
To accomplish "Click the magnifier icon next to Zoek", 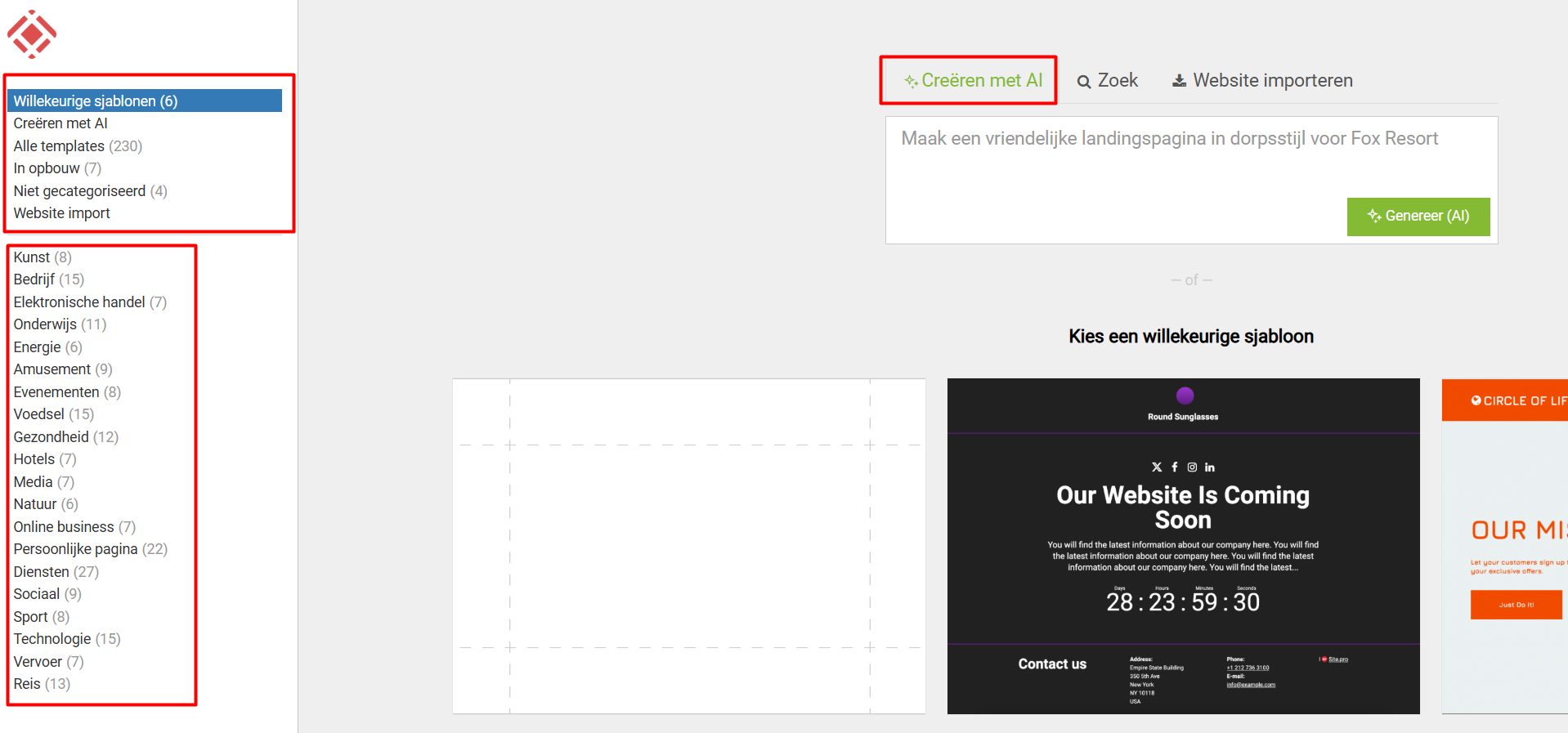I will [x=1084, y=82].
